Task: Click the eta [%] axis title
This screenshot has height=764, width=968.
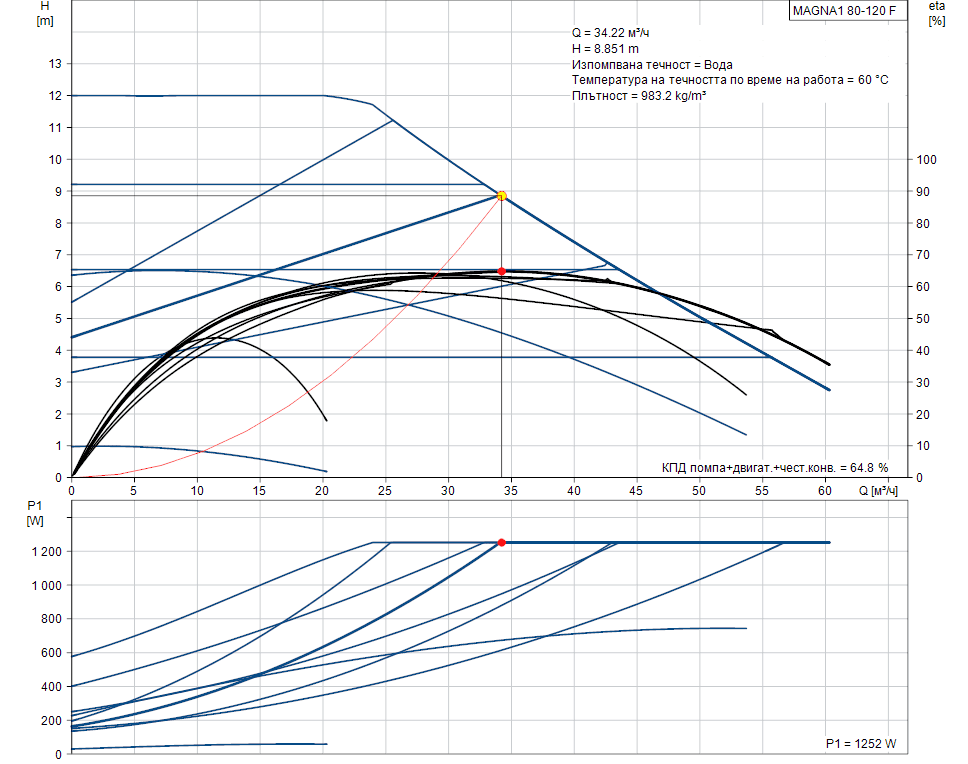Action: [x=936, y=13]
